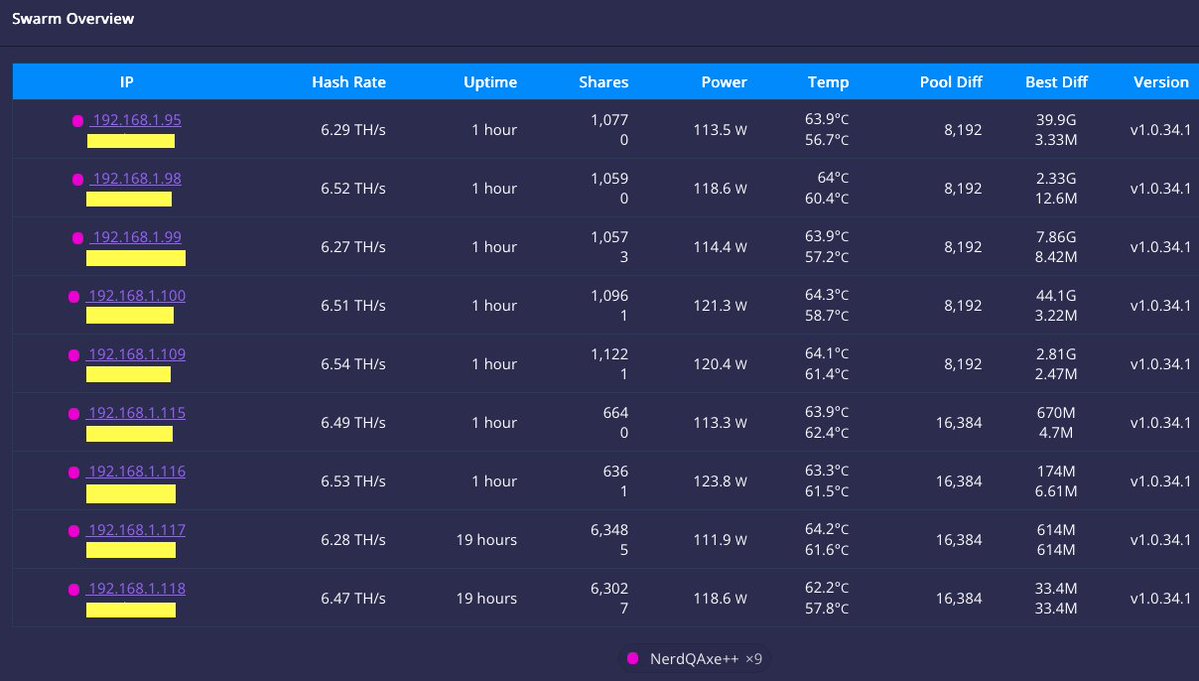Viewport: 1199px width, 681px height.
Task: Open miner link 192.168.1.116
Action: pos(136,472)
